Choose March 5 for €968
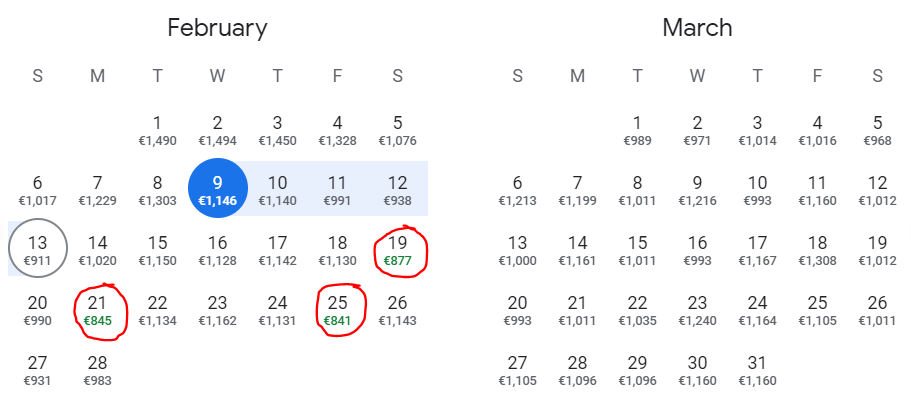This screenshot has width=911, height=403. coord(877,129)
